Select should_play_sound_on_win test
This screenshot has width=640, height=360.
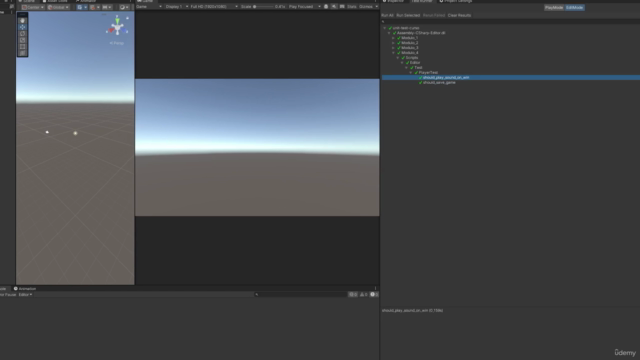pyautogui.click(x=510, y=78)
